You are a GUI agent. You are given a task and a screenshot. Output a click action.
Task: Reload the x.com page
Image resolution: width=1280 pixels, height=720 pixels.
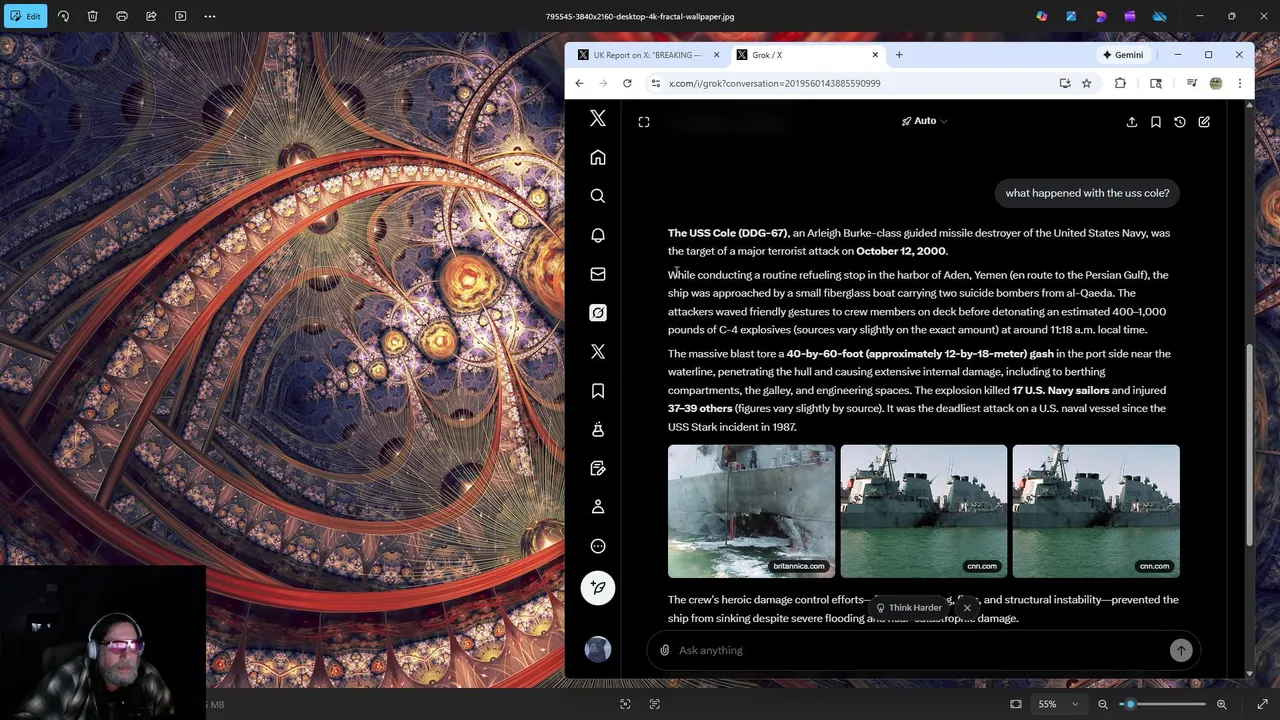[x=627, y=83]
